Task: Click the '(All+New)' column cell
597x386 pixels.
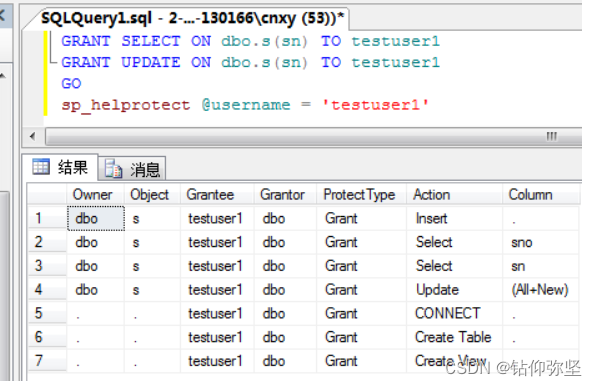Action: pos(541,290)
